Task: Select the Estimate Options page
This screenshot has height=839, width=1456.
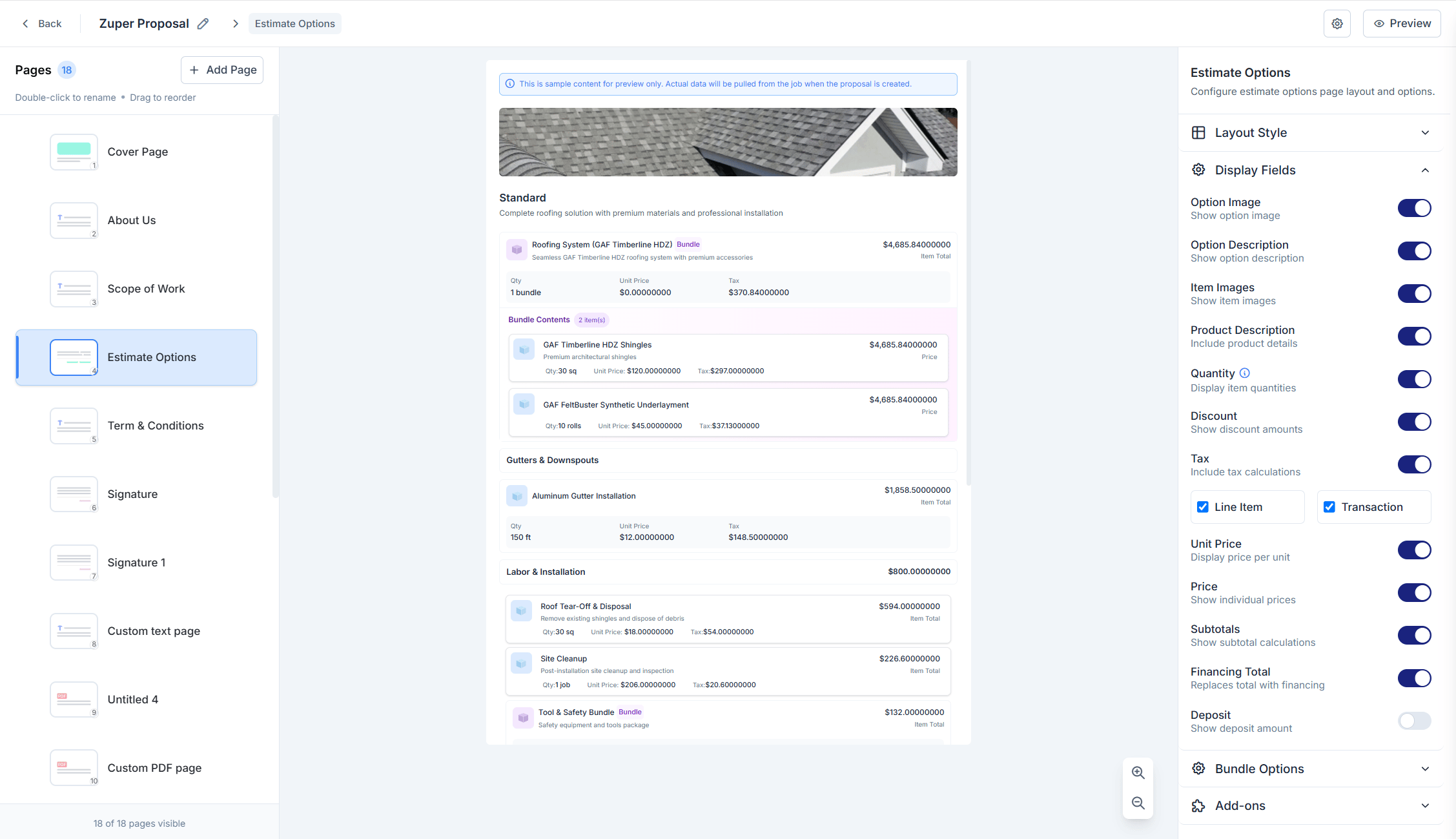Action: [136, 357]
